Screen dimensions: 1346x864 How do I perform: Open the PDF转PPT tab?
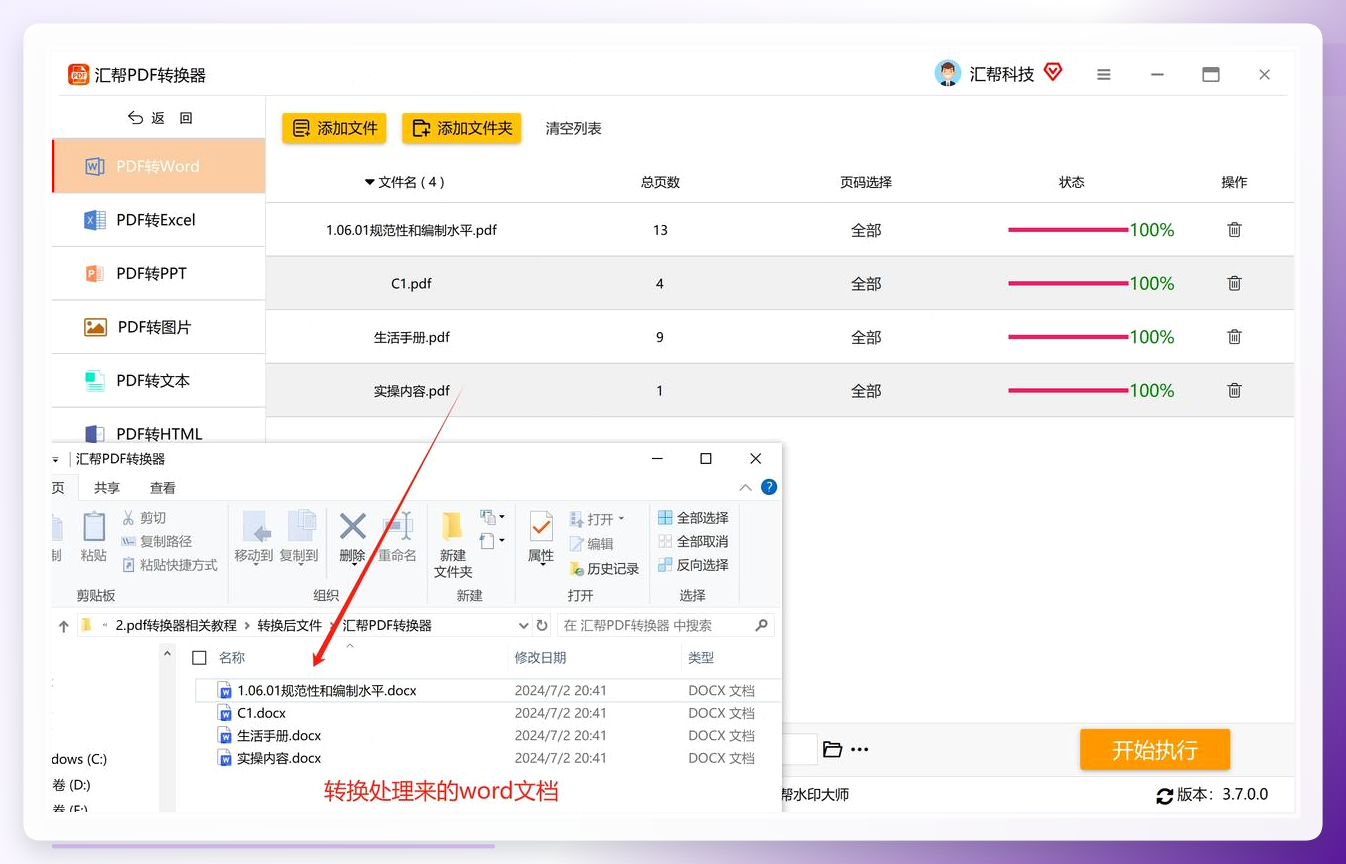tap(159, 273)
